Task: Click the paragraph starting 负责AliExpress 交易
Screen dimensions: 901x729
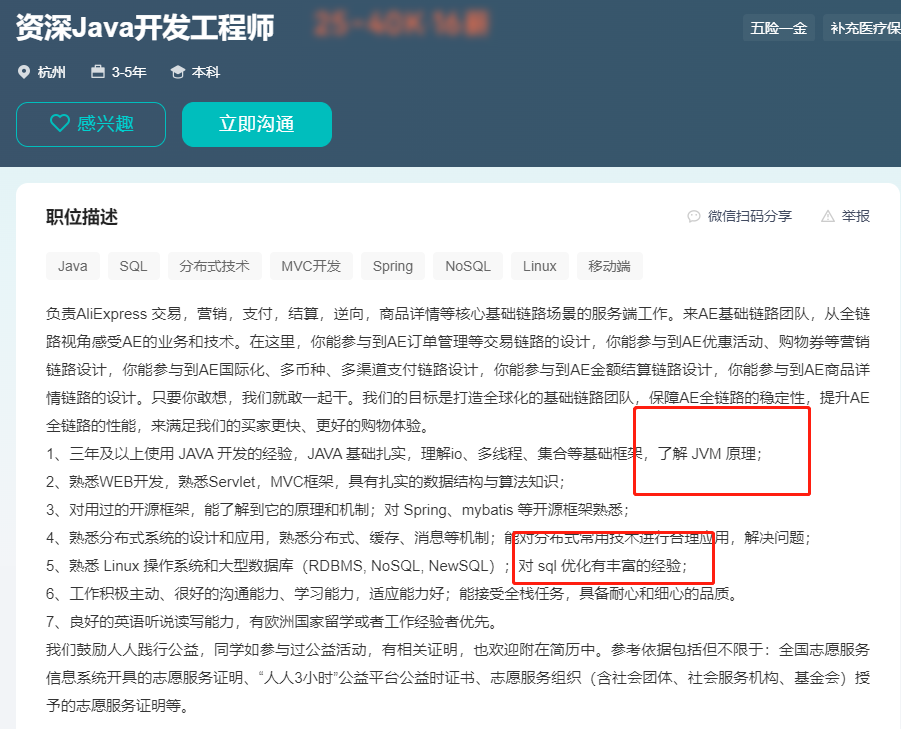Action: (x=458, y=370)
